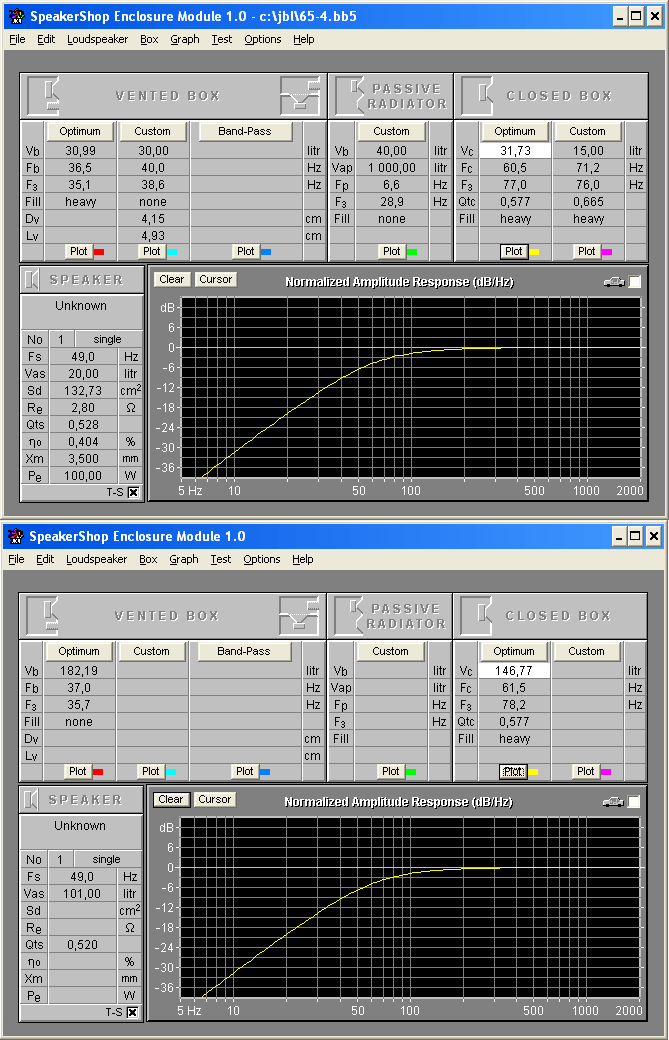Image resolution: width=669 pixels, height=1040 pixels.
Task: Click car icon above top window graph
Action: pos(614,283)
